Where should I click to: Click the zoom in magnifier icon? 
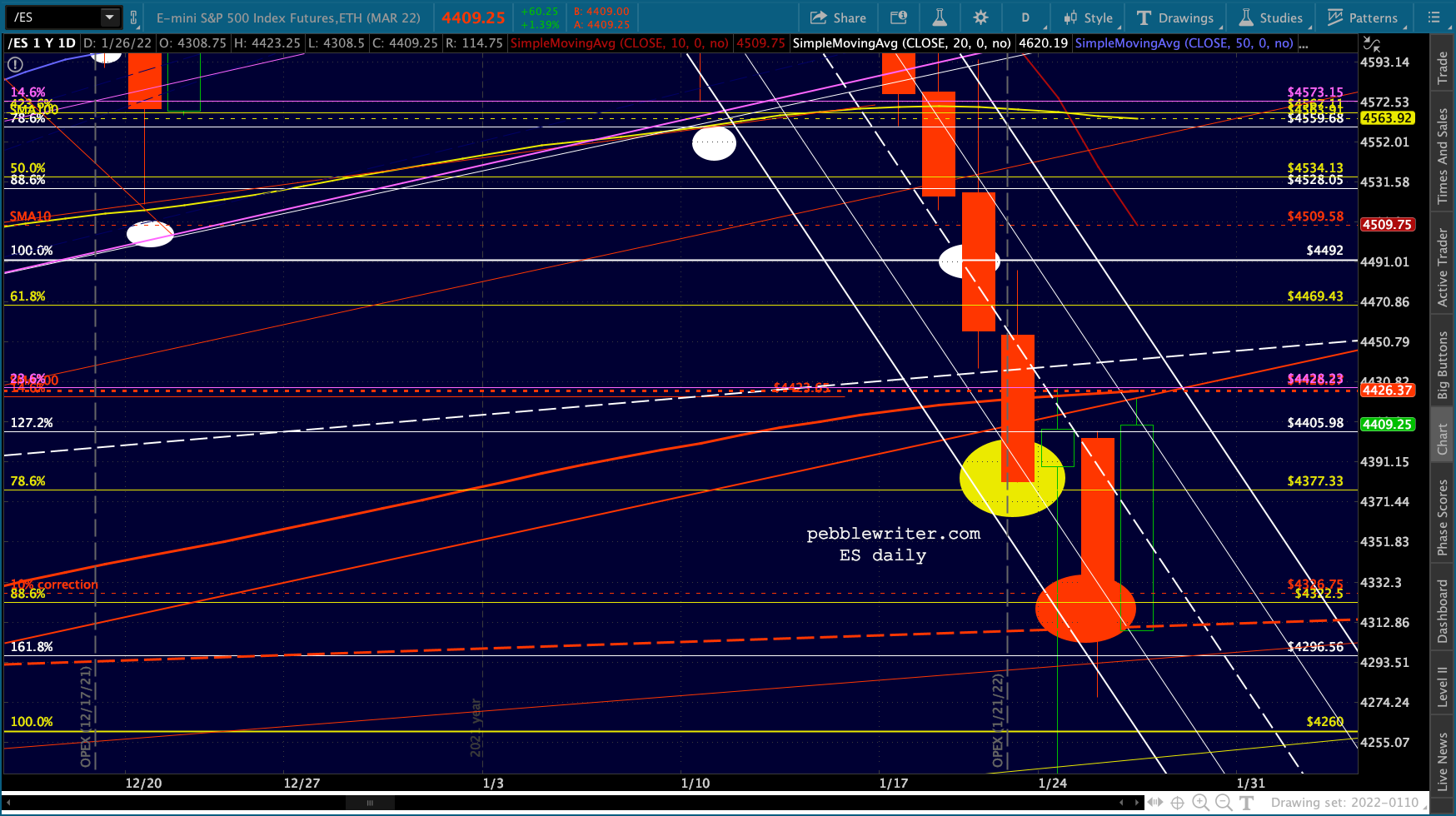click(1201, 803)
